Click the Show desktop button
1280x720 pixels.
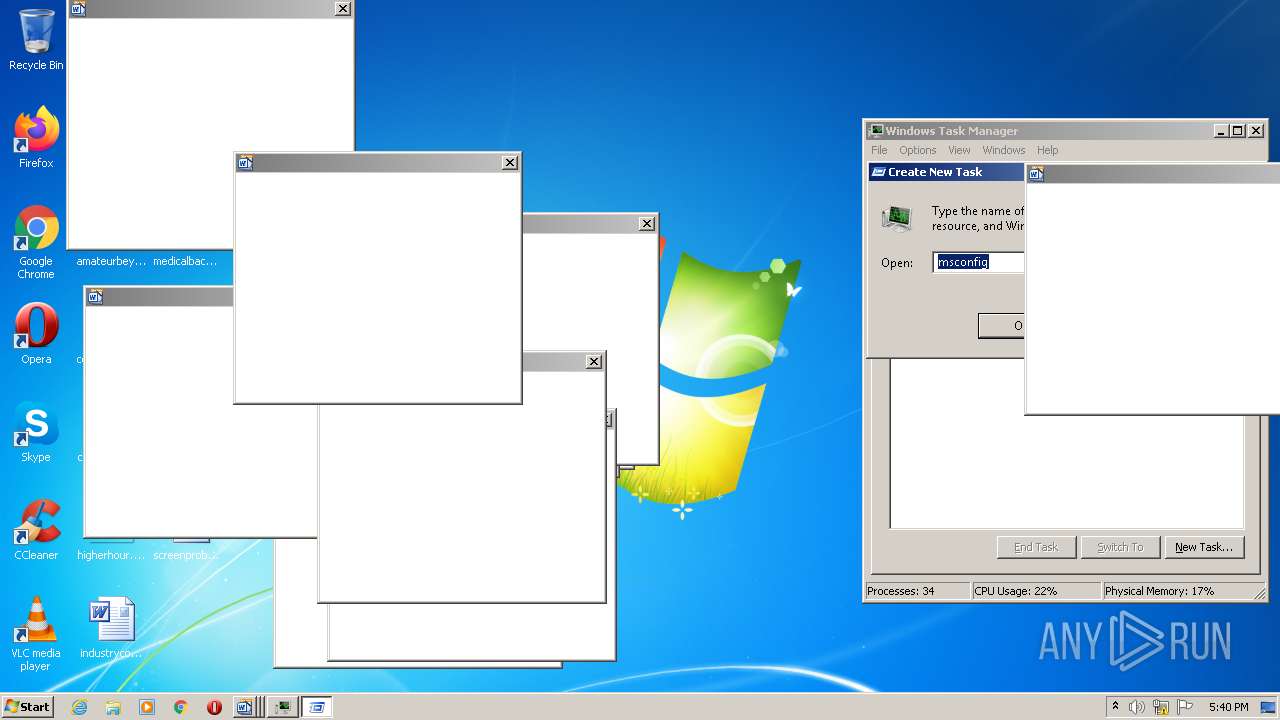(1268, 707)
